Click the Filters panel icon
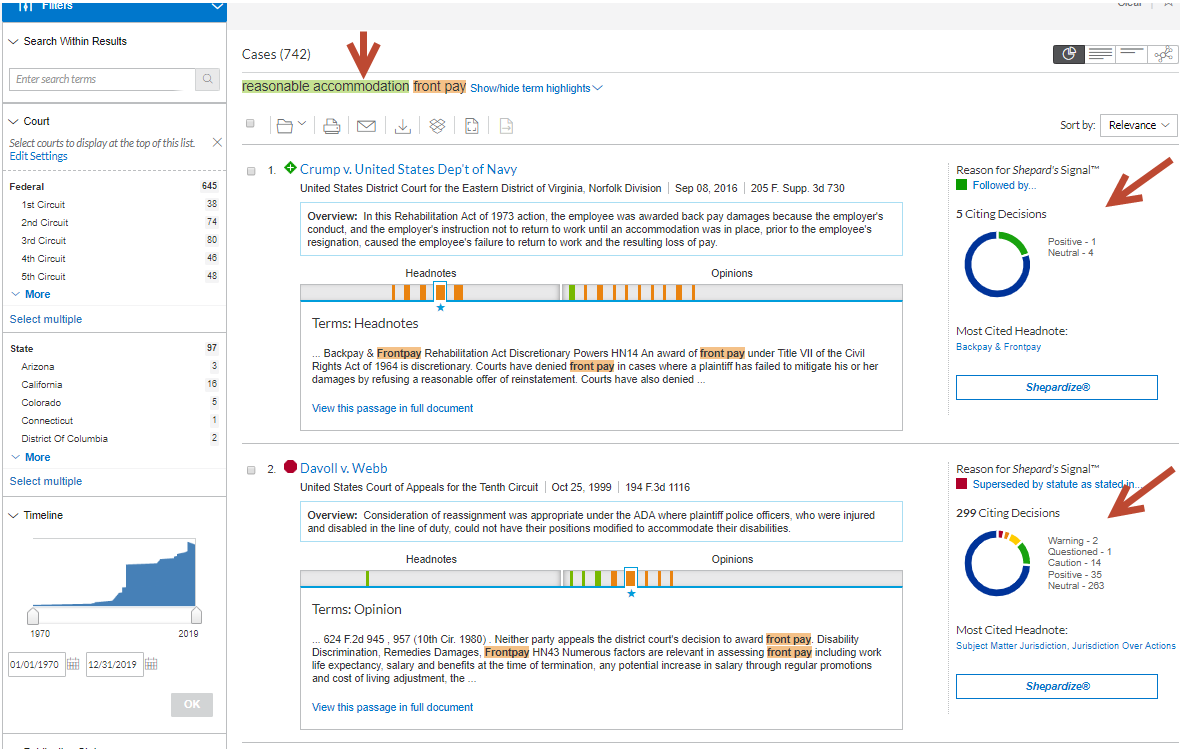This screenshot has width=1180, height=749. click(x=26, y=6)
